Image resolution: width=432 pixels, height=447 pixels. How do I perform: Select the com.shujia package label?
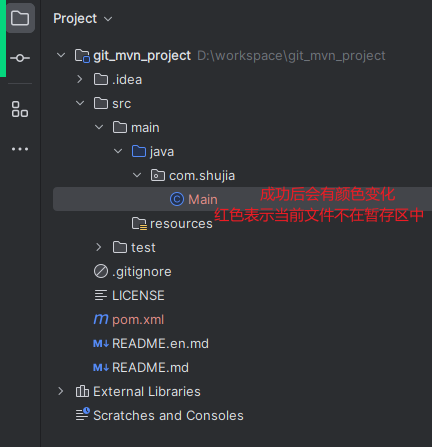coord(202,176)
